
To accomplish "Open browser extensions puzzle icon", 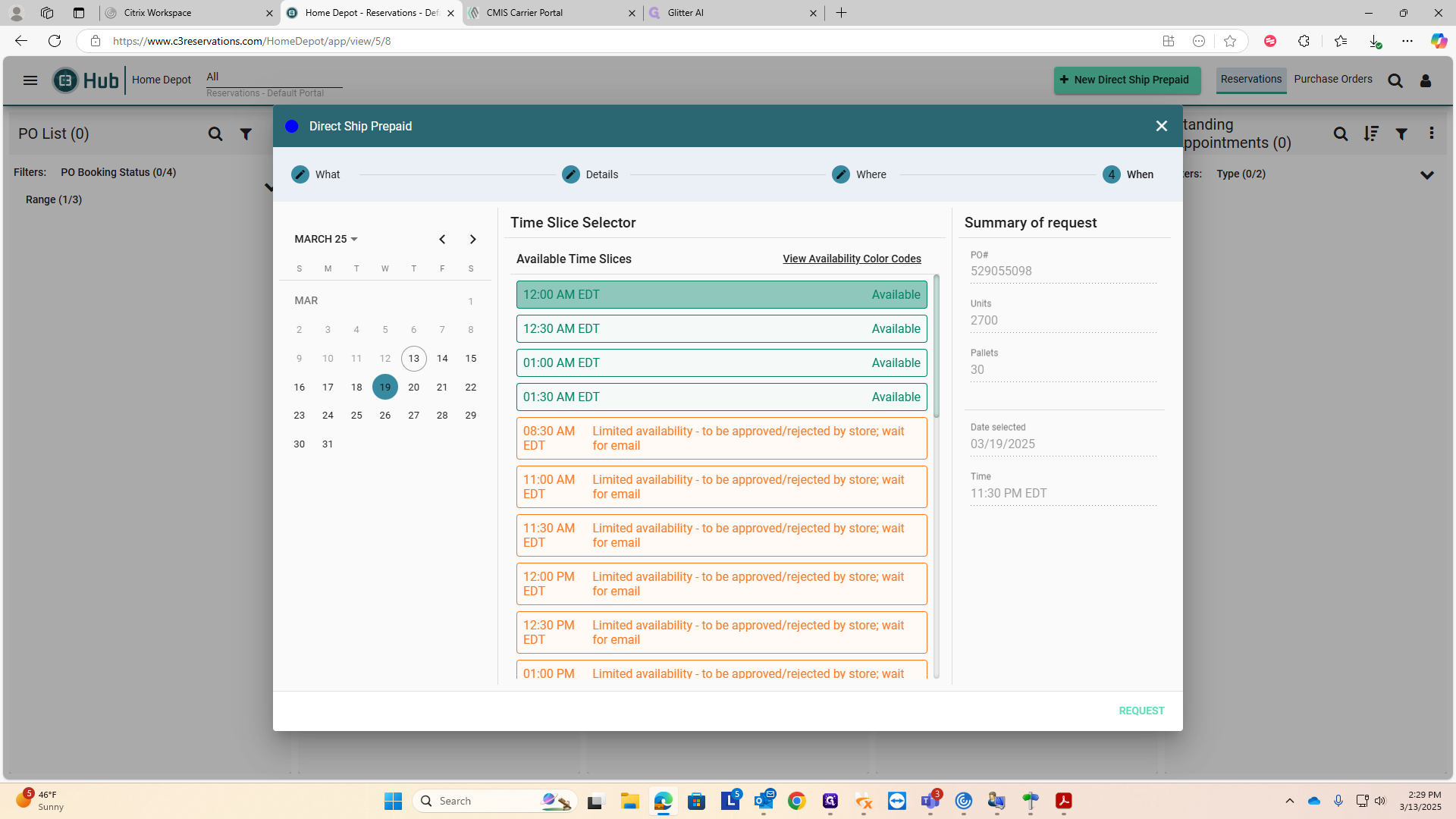I will coord(1304,41).
